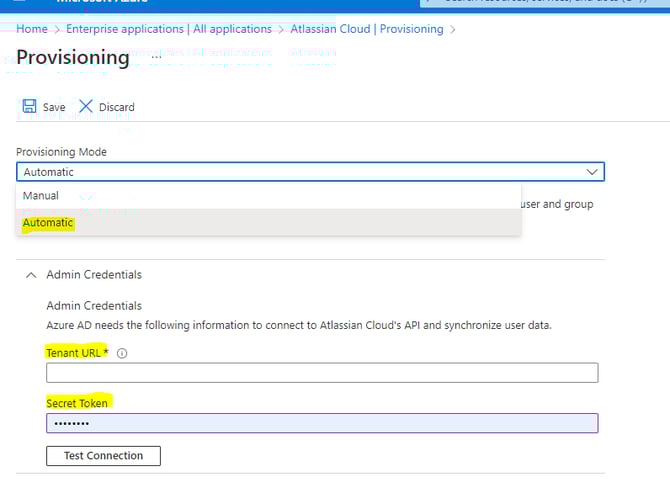The height and width of the screenshot is (493, 670).
Task: Collapse the Admin Credentials section
Action: coord(31,275)
